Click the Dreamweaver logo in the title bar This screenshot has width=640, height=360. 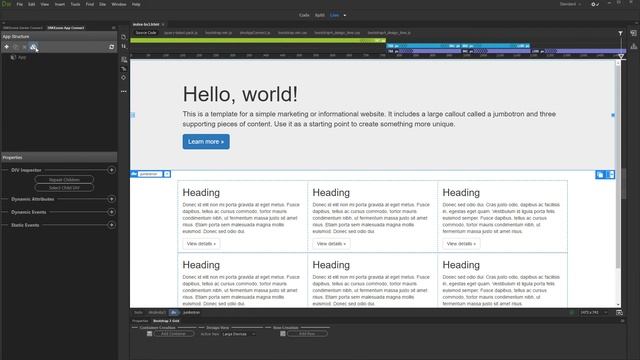pos(6,4)
